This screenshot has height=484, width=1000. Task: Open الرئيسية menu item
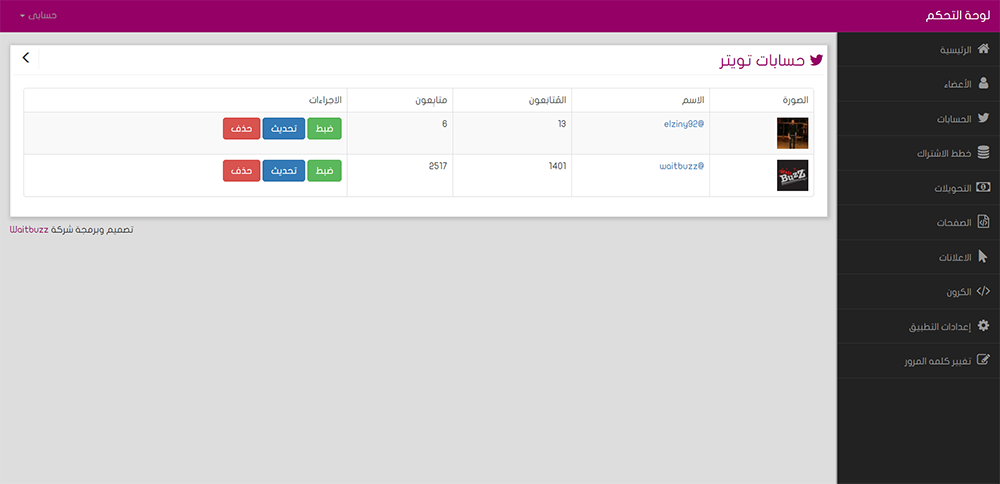[918, 50]
